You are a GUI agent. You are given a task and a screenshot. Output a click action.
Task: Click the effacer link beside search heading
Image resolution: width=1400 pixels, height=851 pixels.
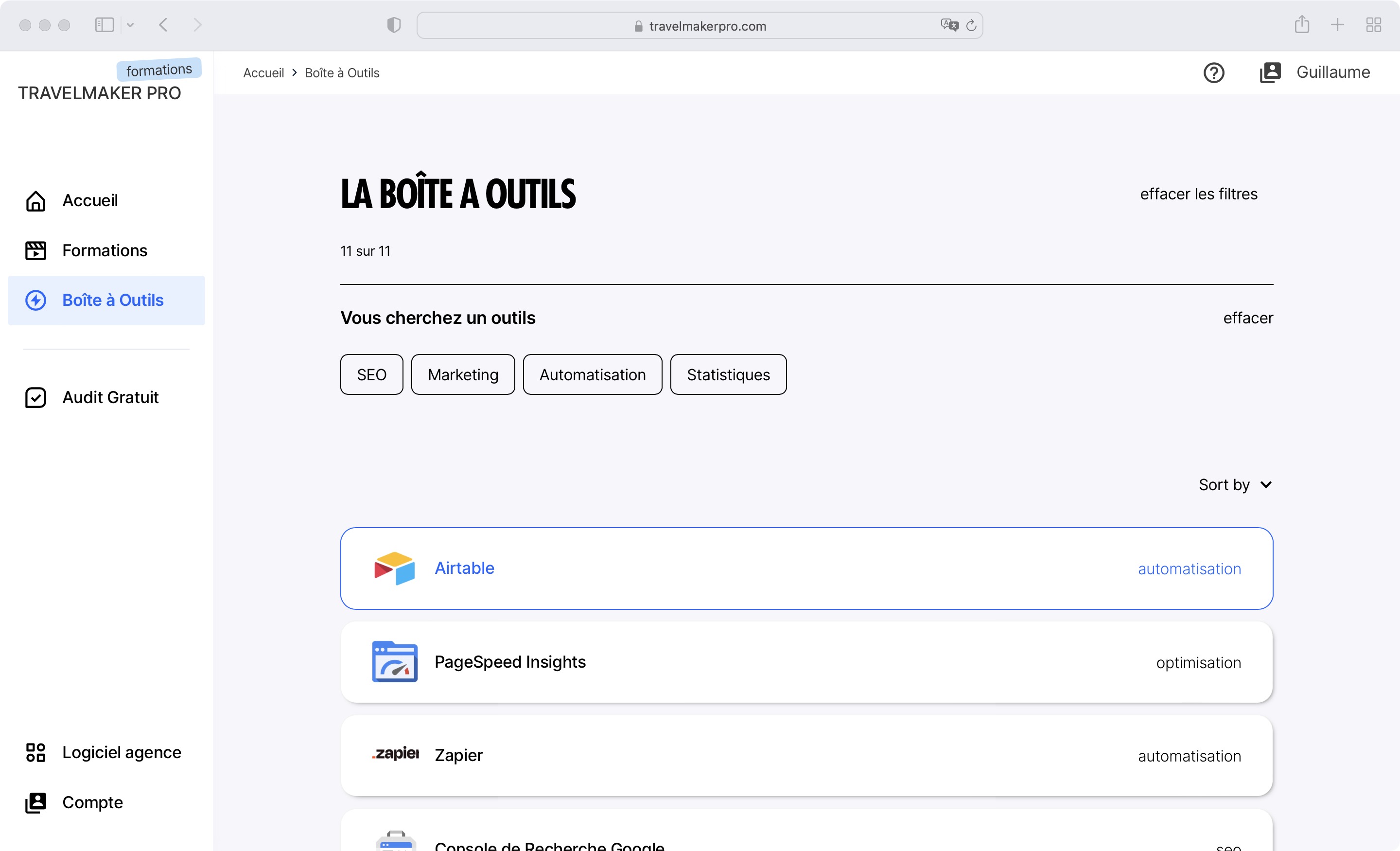[x=1248, y=318]
